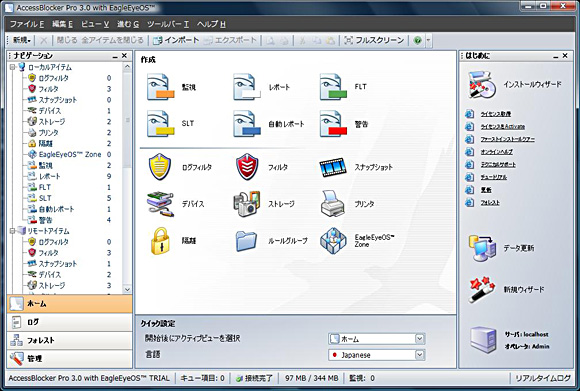Select フォレスト button below ログ in navigation

click(x=70, y=340)
